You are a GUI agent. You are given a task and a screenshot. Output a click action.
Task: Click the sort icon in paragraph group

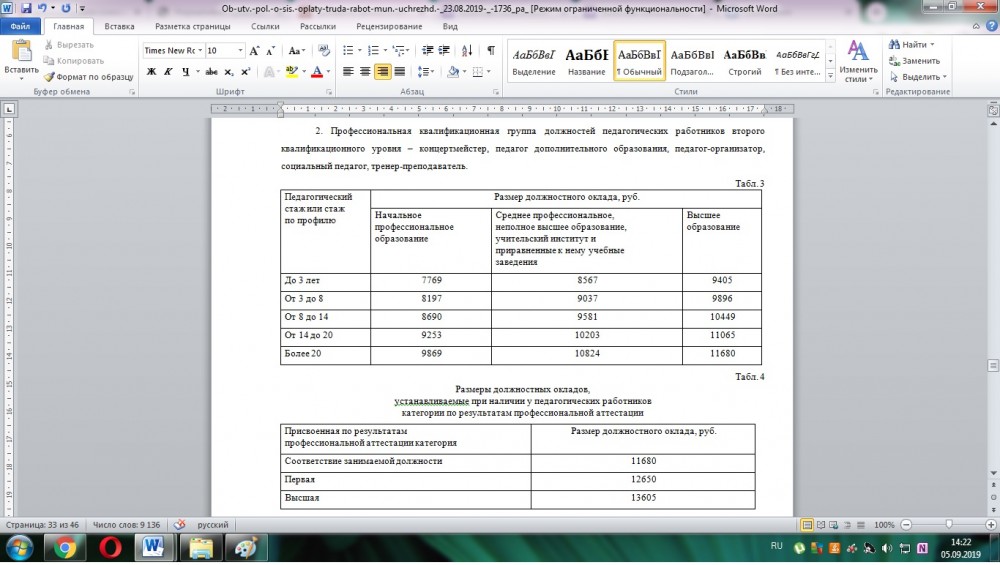coord(469,50)
